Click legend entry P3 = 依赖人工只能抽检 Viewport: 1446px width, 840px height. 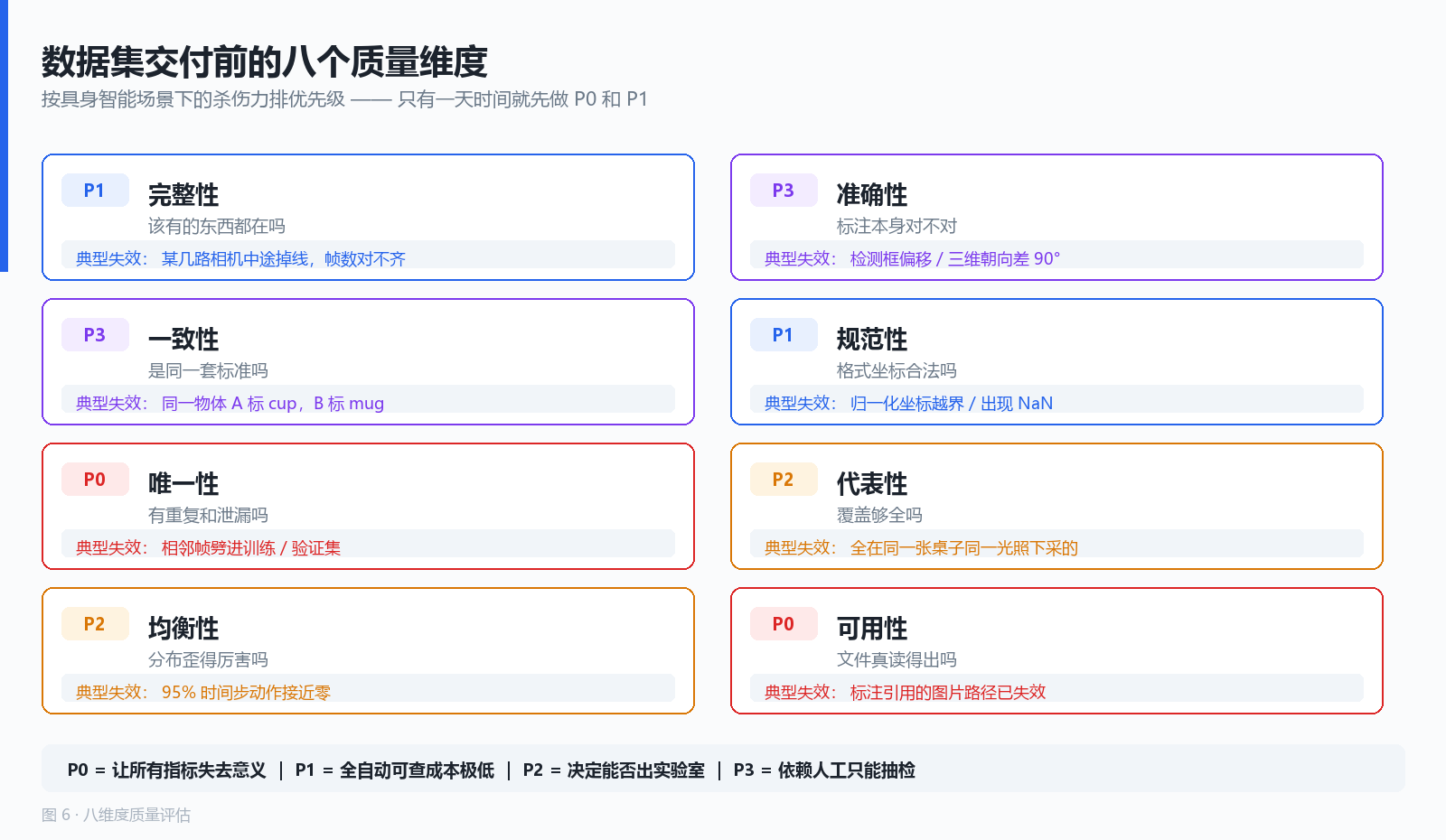(x=825, y=770)
